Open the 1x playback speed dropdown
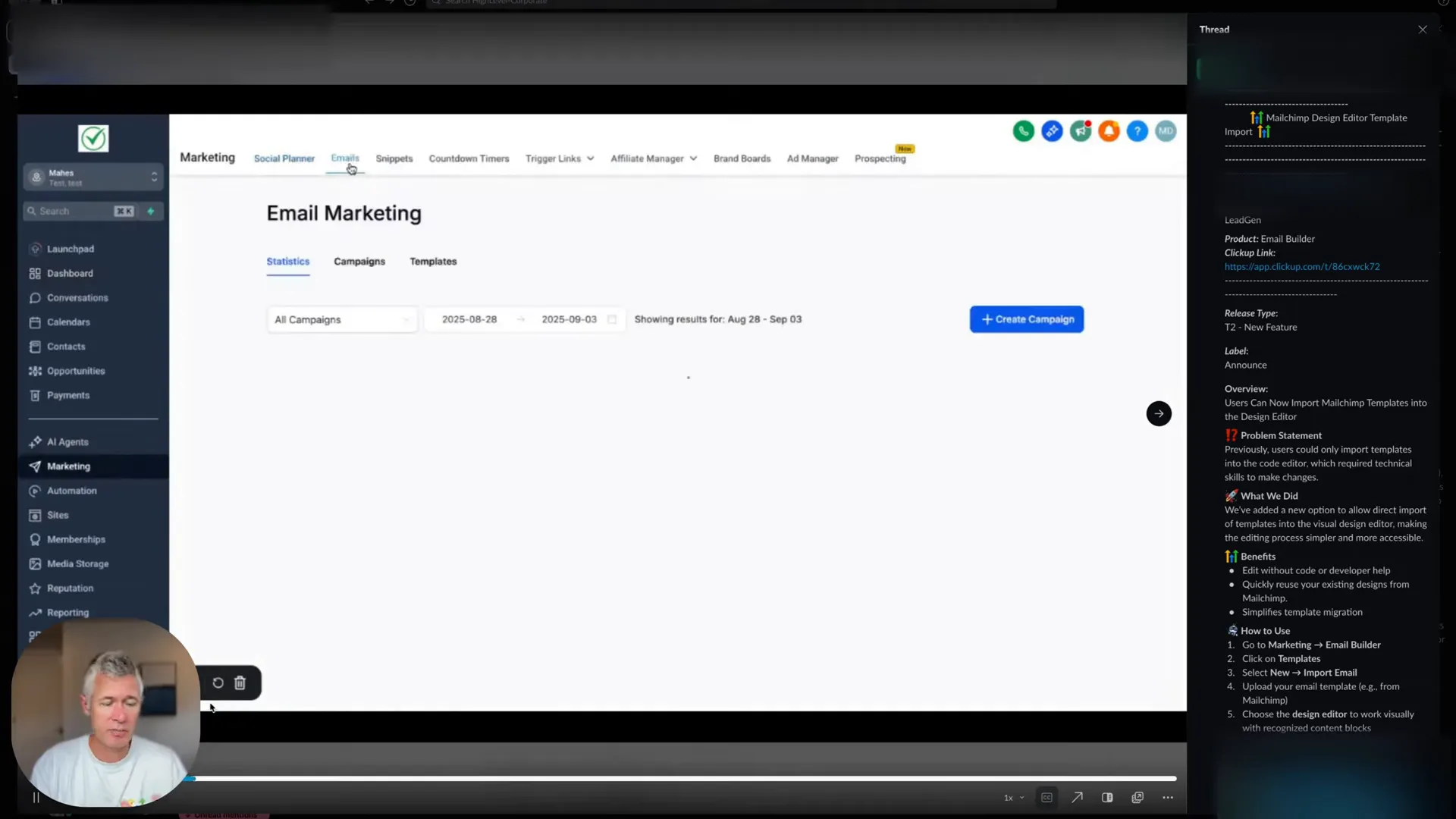The height and width of the screenshot is (819, 1456). coord(1014,798)
